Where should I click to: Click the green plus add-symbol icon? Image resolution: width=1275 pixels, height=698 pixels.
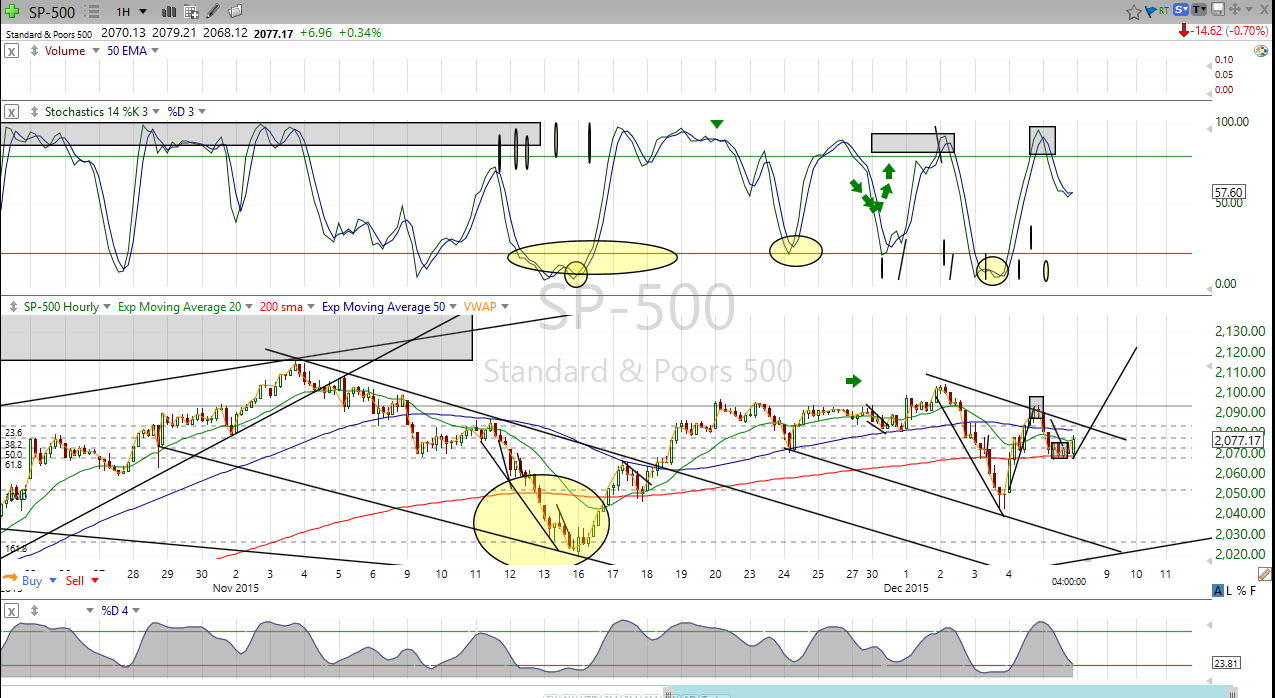click(12, 12)
